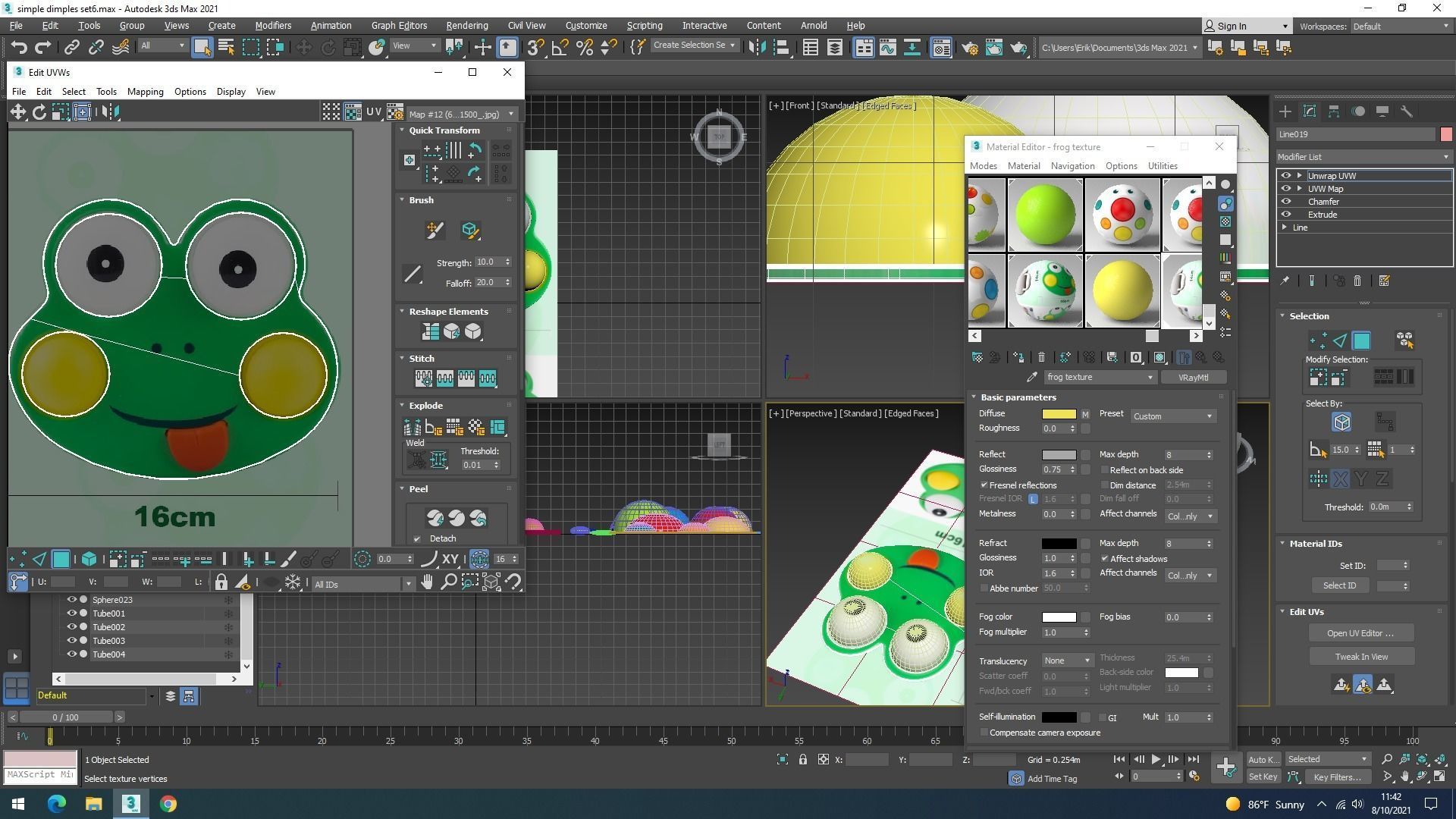
Task: Open the Navigation menu in Material Editor
Action: click(1072, 166)
